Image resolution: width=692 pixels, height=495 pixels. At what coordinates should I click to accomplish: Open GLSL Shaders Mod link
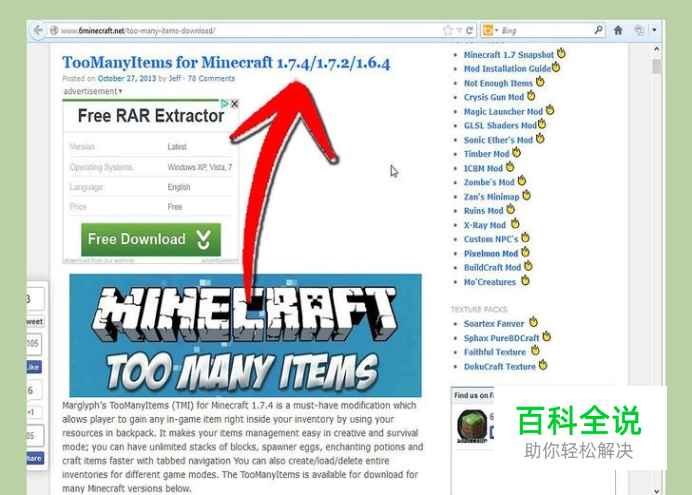click(500, 125)
